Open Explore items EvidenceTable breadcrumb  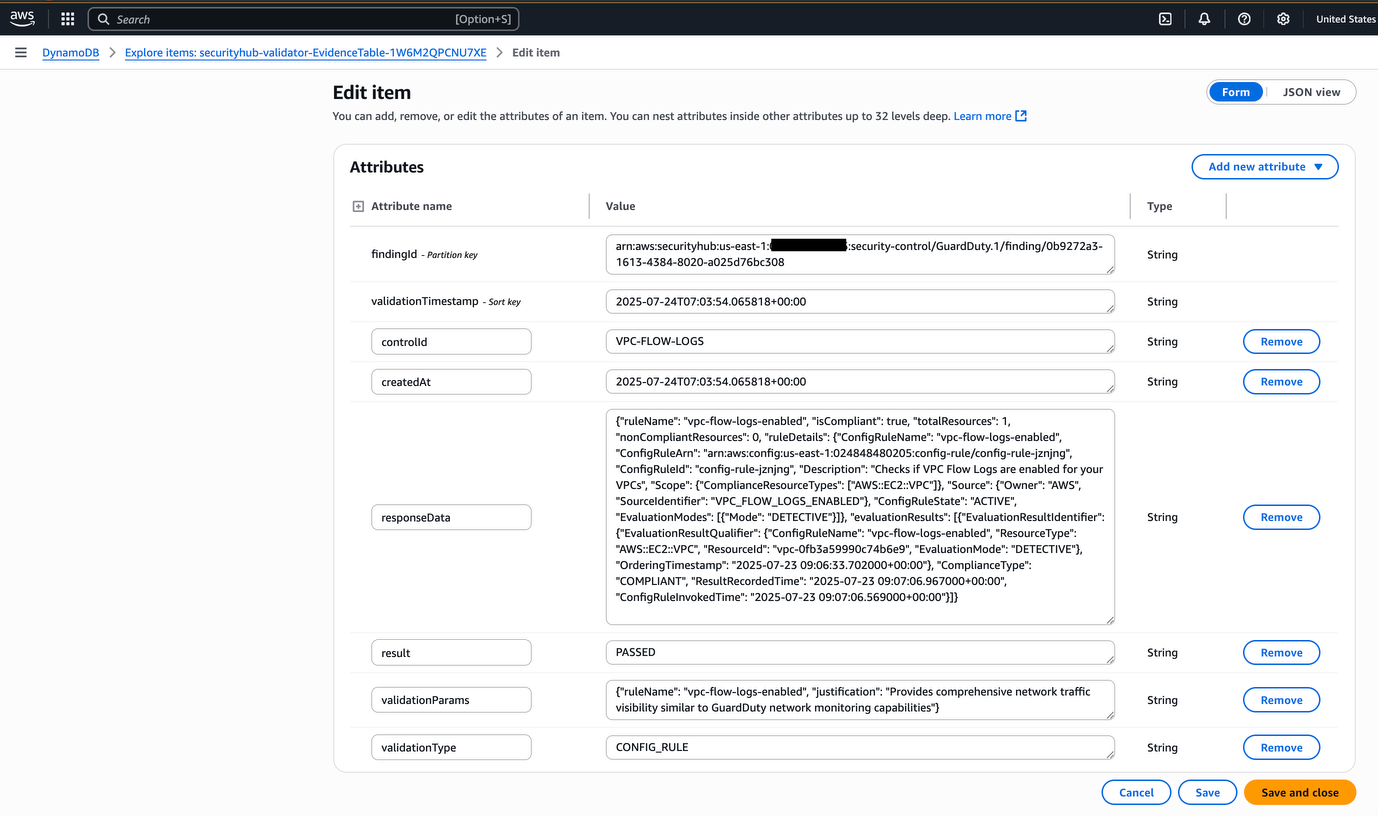305,52
